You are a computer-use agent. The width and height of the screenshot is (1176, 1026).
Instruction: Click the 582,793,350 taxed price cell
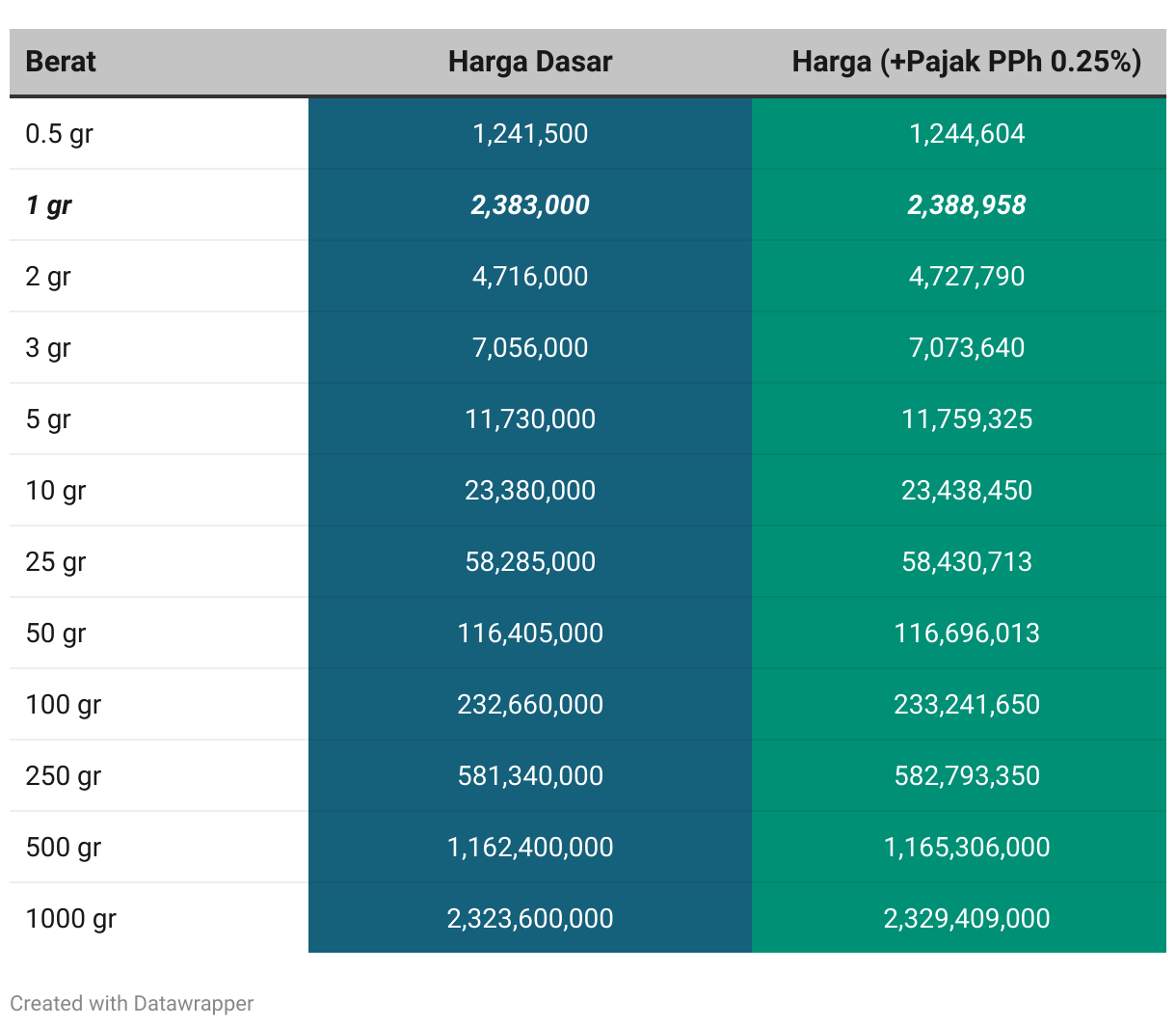966,775
